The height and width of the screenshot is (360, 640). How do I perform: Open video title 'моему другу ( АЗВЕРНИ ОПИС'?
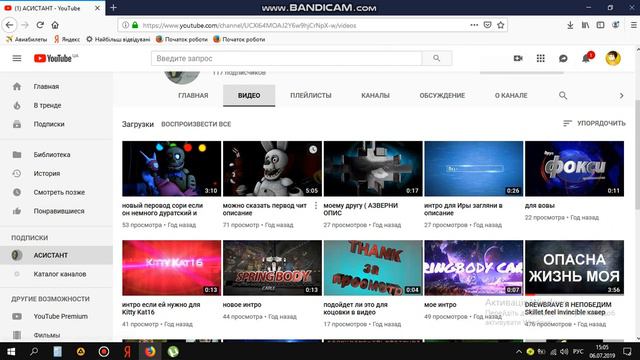click(361, 209)
